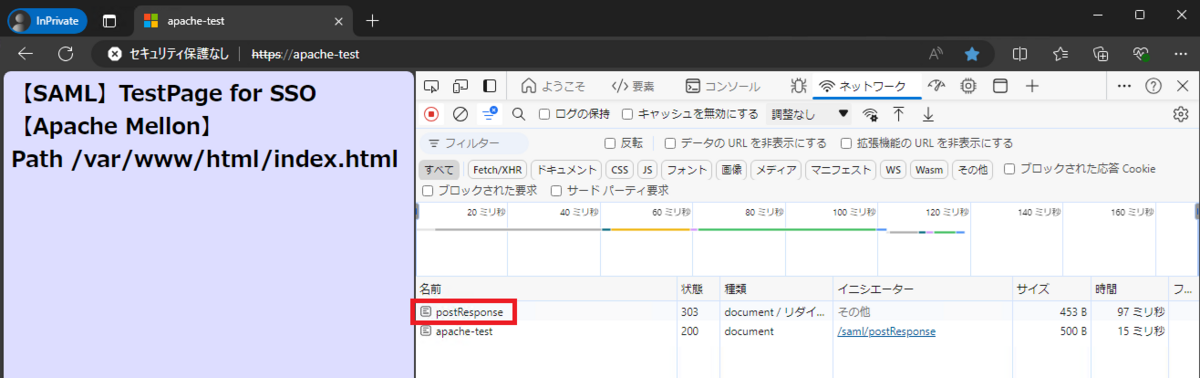The height and width of the screenshot is (378, 1200).
Task: Open browser essentials heart icon
Action: pyautogui.click(x=1141, y=54)
